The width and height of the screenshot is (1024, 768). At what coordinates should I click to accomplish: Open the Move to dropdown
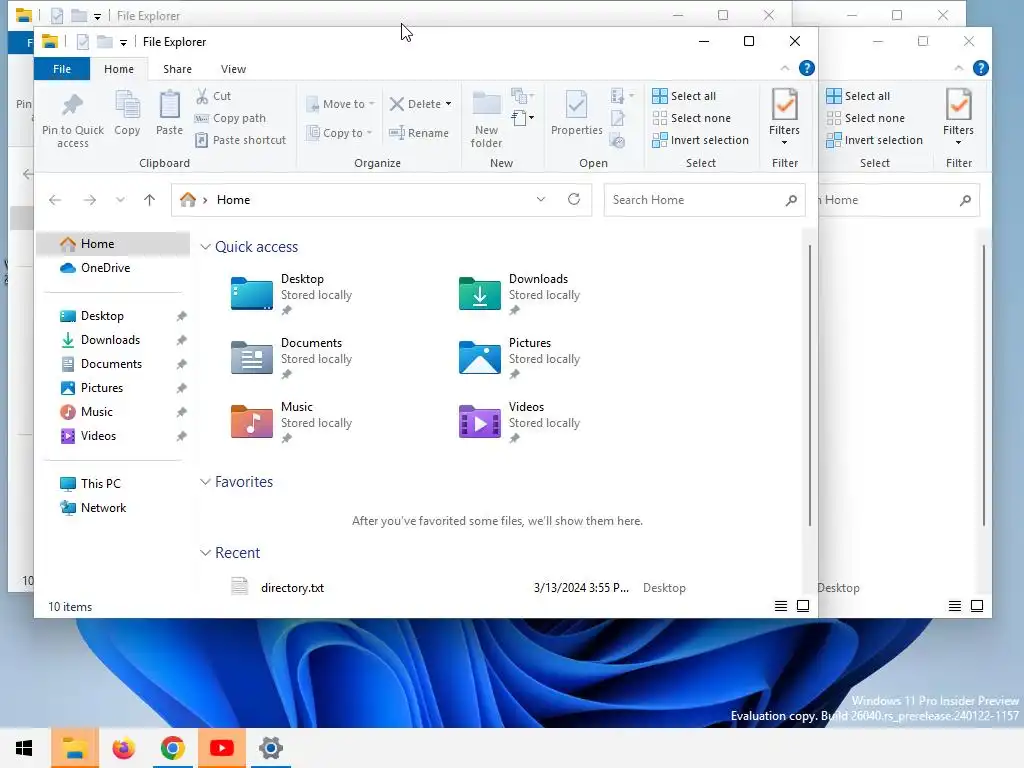pyautogui.click(x=340, y=104)
